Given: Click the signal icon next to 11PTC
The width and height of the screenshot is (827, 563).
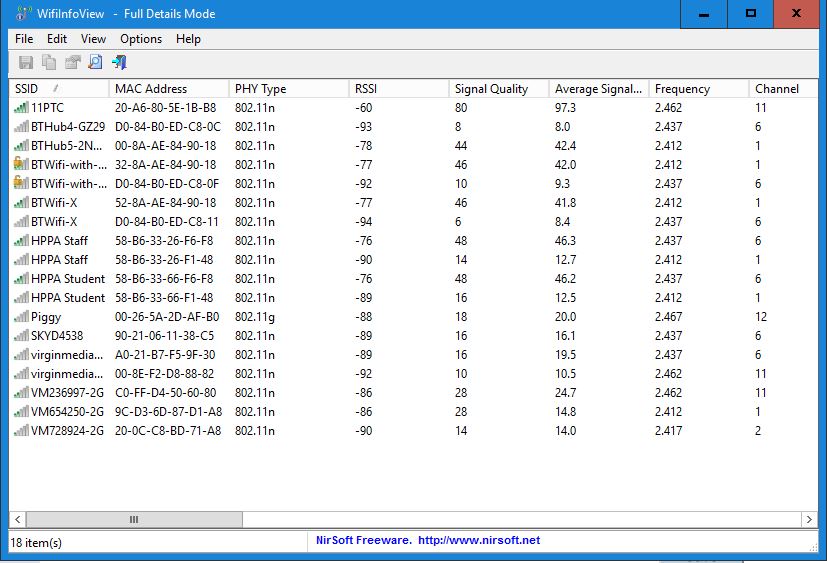Looking at the screenshot, I should pyautogui.click(x=21, y=107).
